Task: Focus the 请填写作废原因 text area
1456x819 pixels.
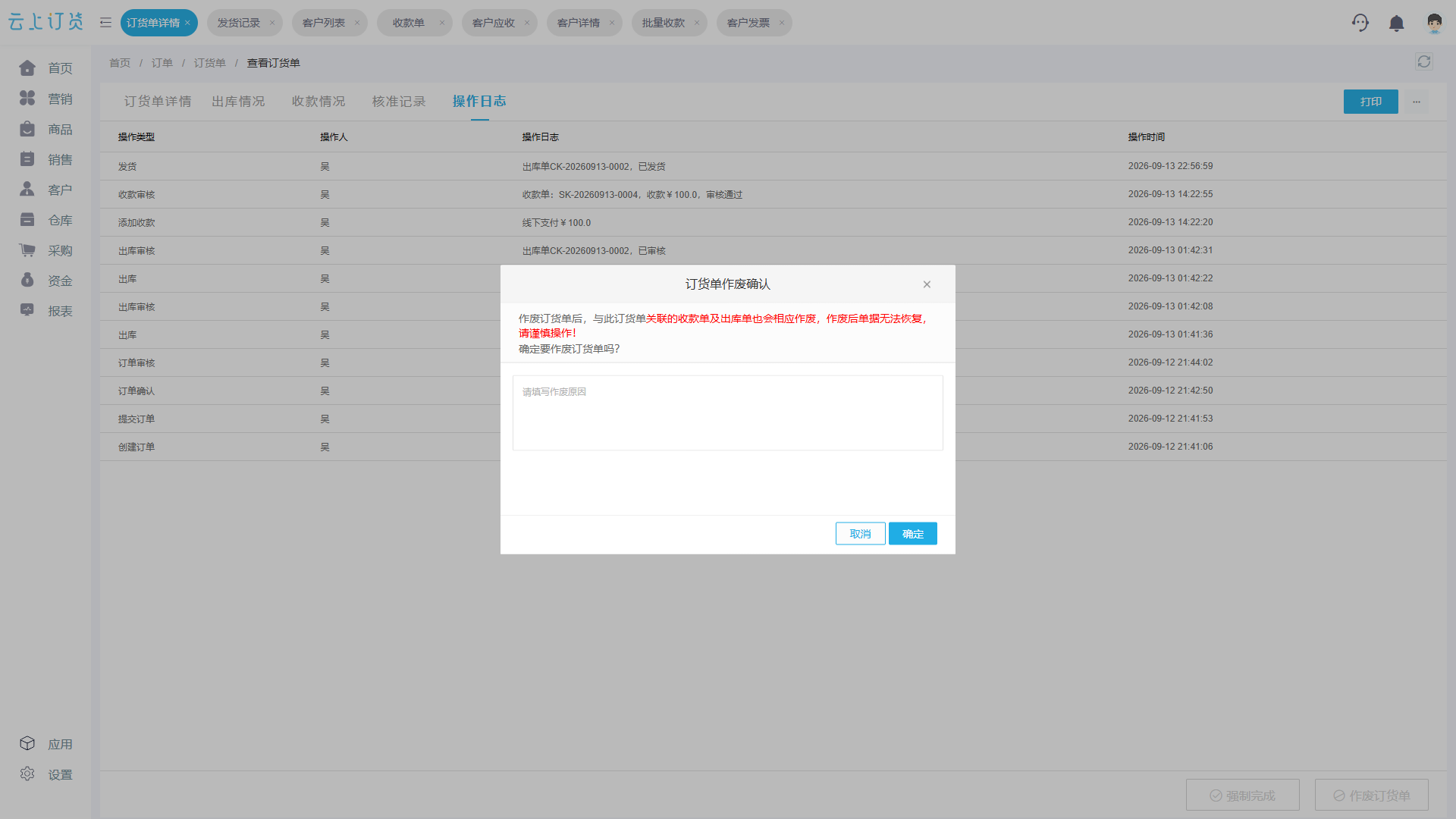Action: pyautogui.click(x=728, y=413)
